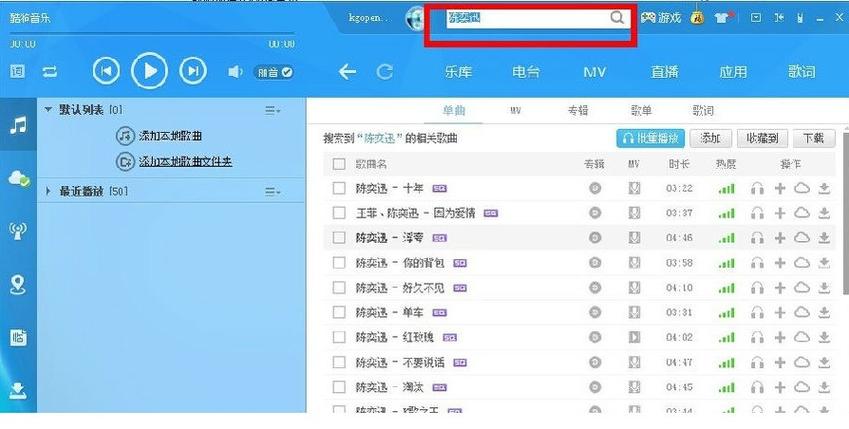Show 专辑 search results
This screenshot has width=849, height=429.
[x=578, y=110]
